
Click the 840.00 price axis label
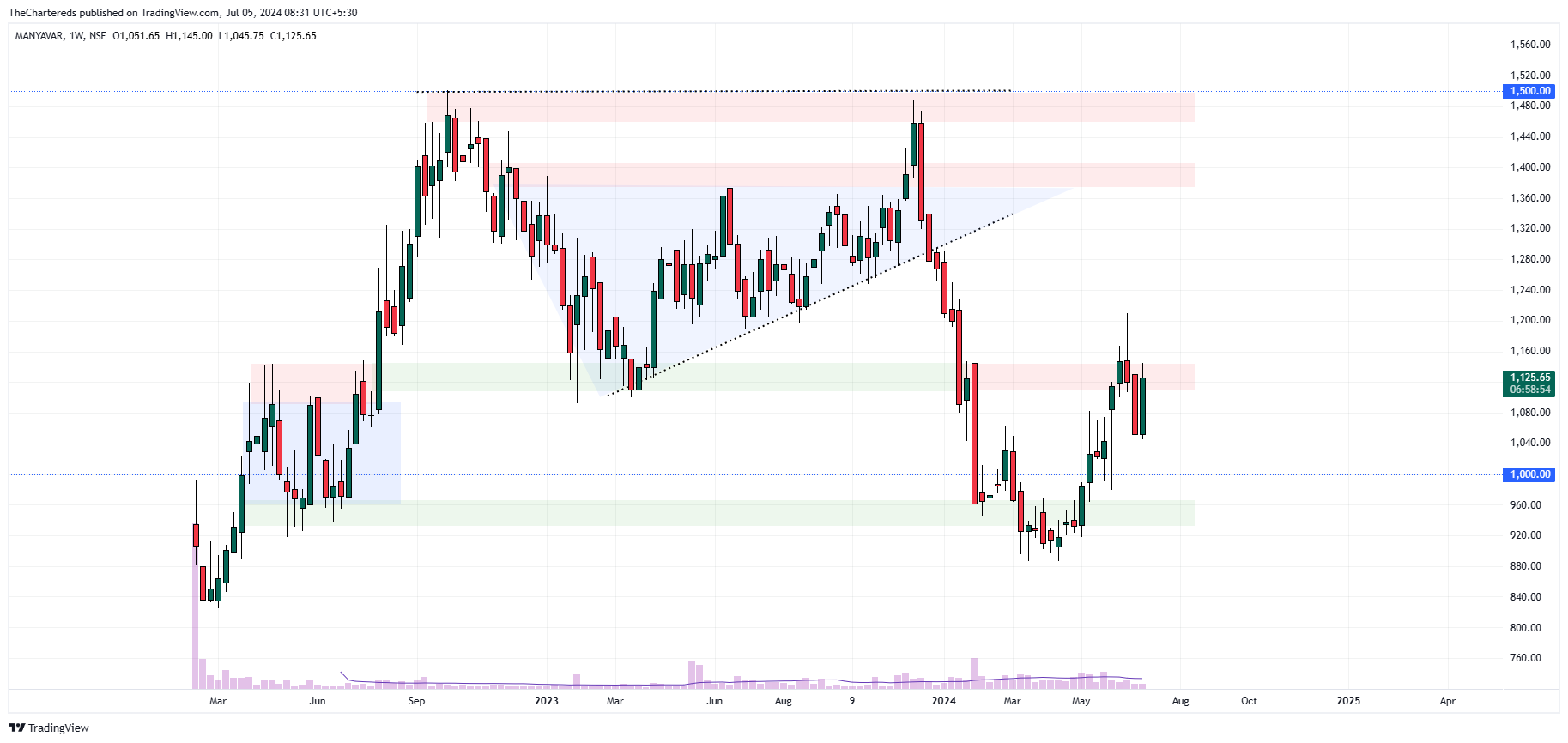(1526, 597)
